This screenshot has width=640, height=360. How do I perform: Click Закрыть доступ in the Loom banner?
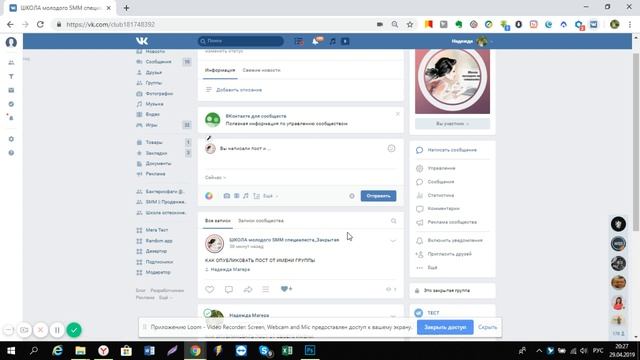pos(445,327)
